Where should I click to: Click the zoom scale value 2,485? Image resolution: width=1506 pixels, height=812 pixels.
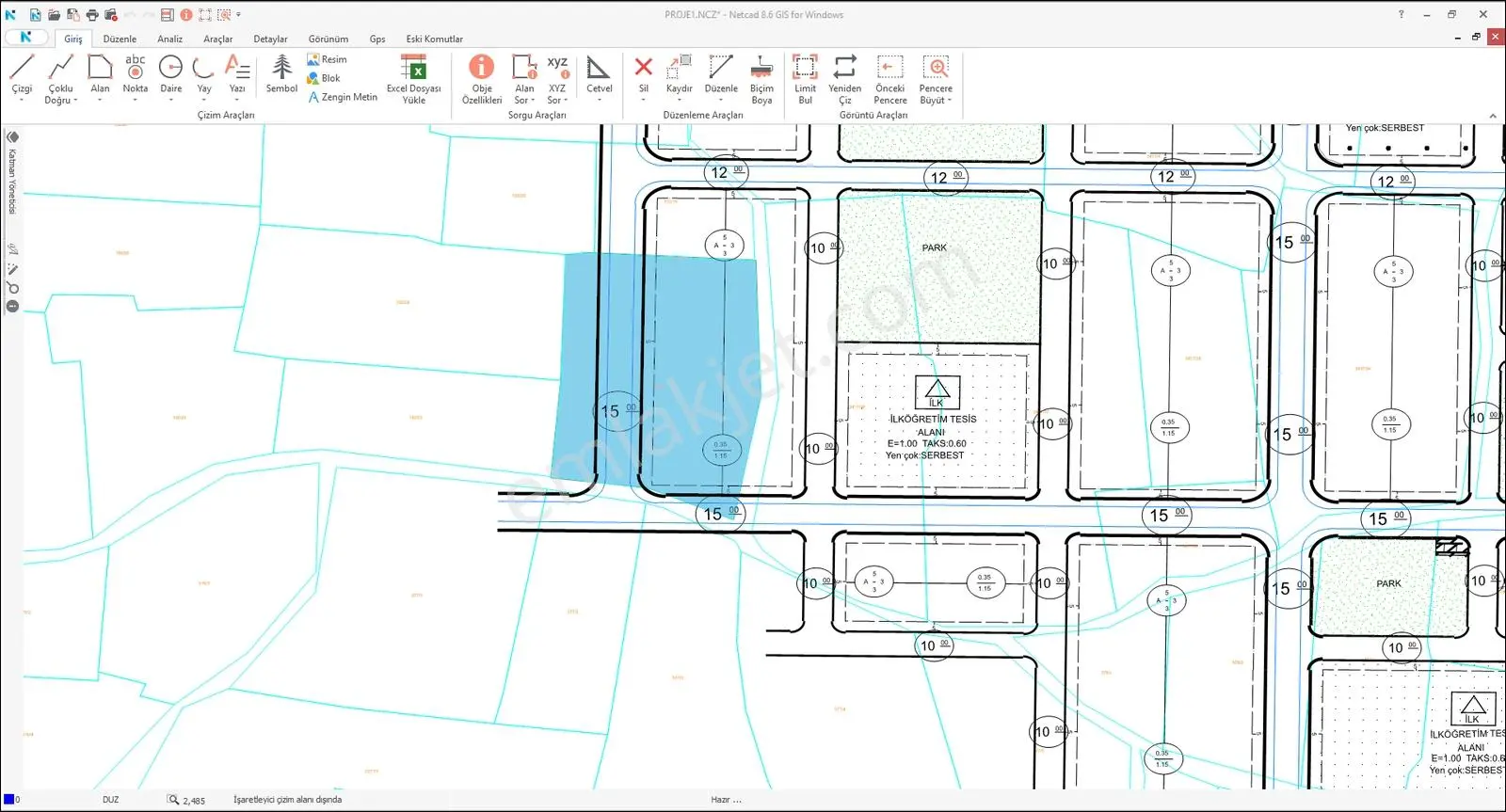[194, 801]
